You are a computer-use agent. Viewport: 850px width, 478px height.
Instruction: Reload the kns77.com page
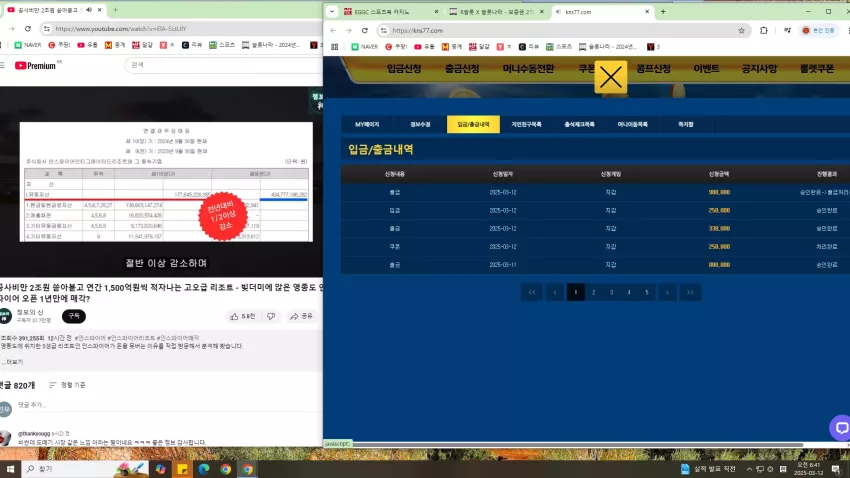365,31
